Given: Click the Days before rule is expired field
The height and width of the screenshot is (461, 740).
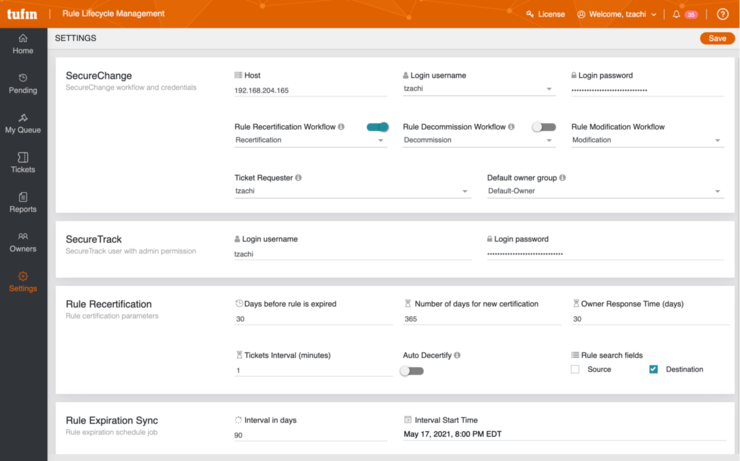Looking at the screenshot, I should [313, 319].
